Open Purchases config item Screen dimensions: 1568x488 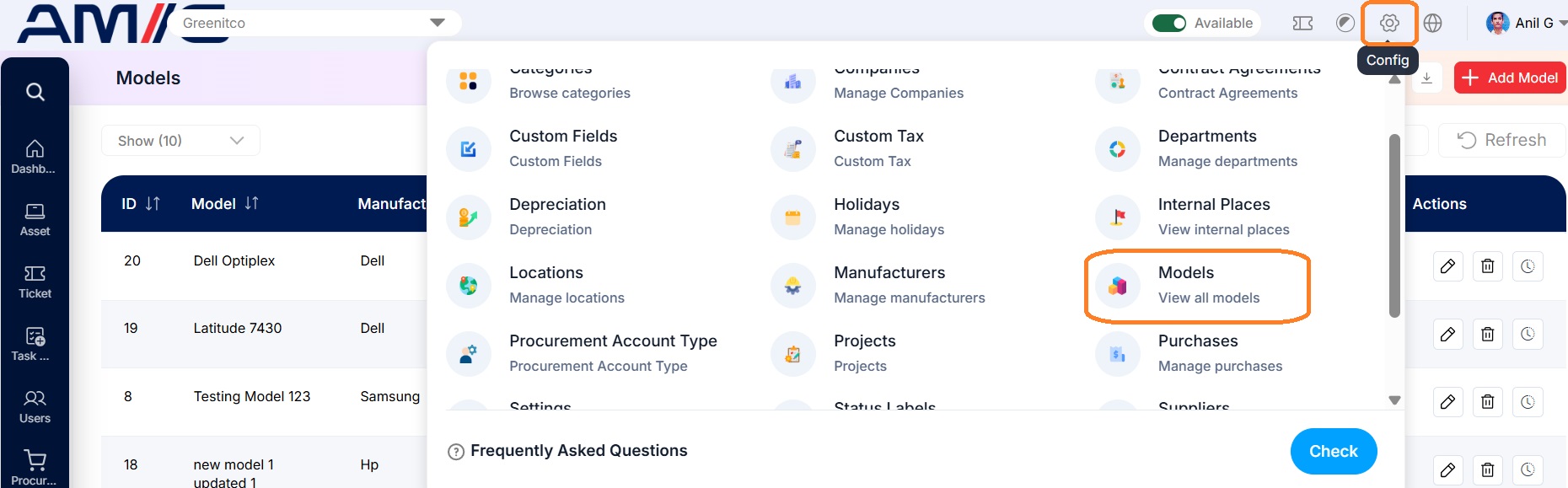(1189, 353)
